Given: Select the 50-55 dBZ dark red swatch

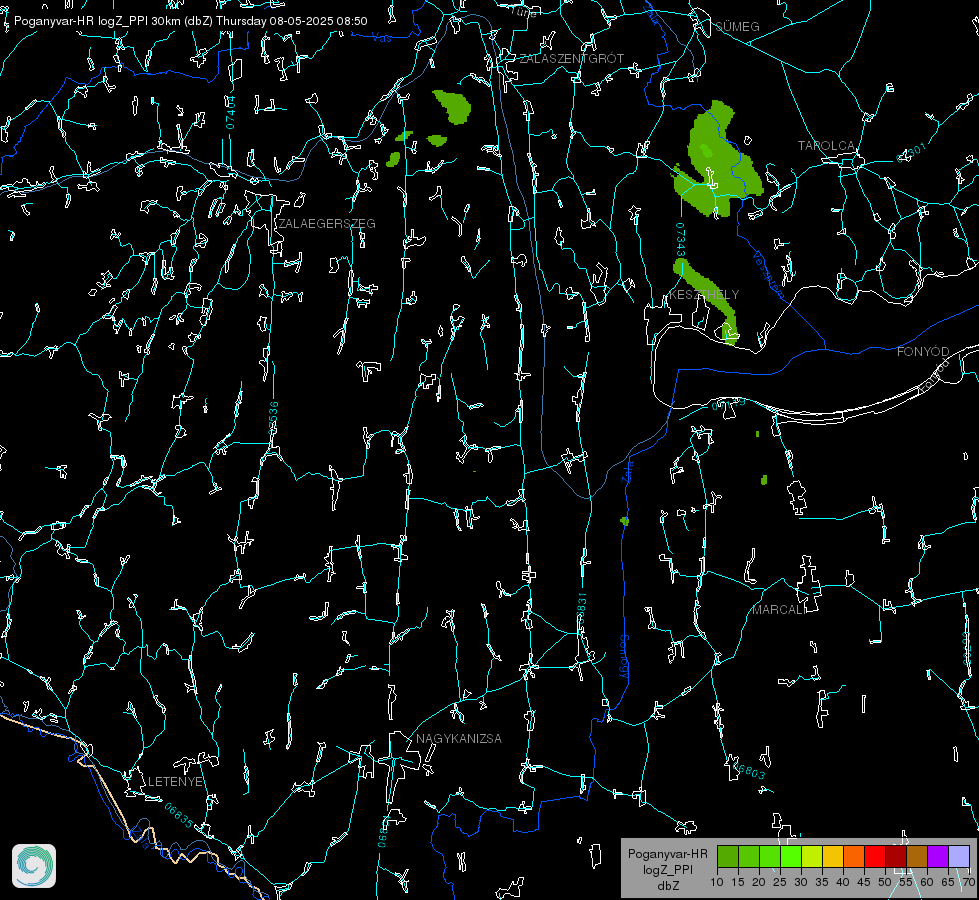Looking at the screenshot, I should tap(895, 856).
